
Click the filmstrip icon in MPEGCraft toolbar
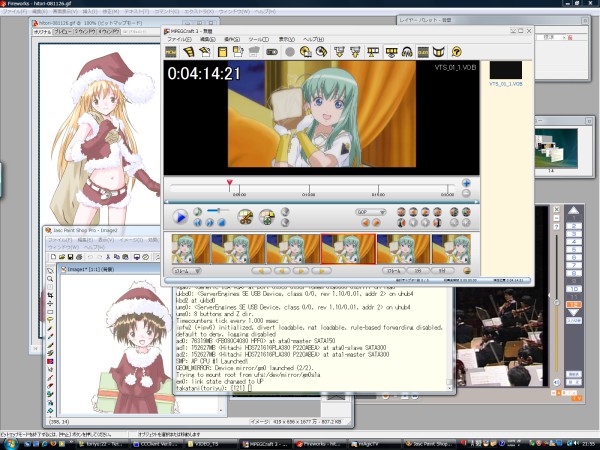pos(188,52)
